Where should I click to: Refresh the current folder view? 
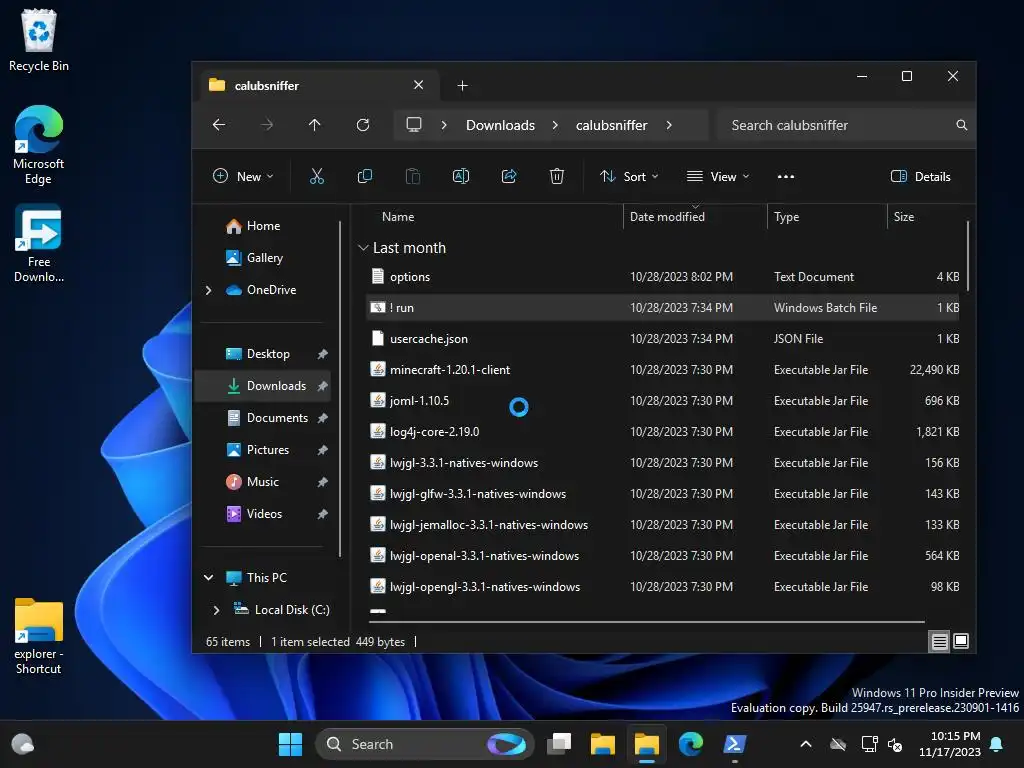(363, 125)
